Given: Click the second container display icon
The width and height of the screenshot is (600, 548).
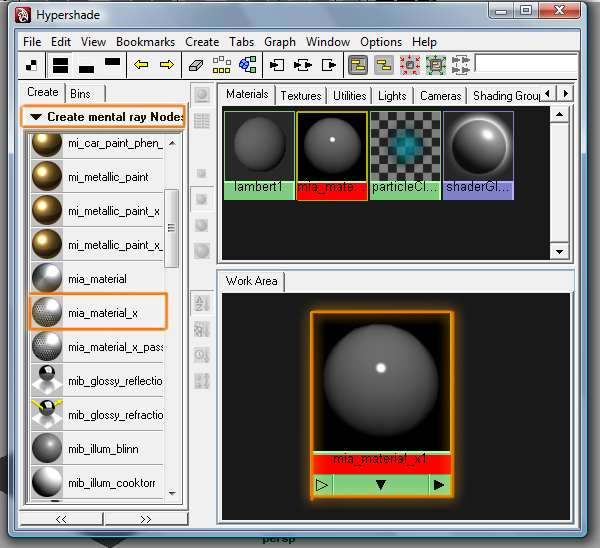Looking at the screenshot, I should (384, 65).
